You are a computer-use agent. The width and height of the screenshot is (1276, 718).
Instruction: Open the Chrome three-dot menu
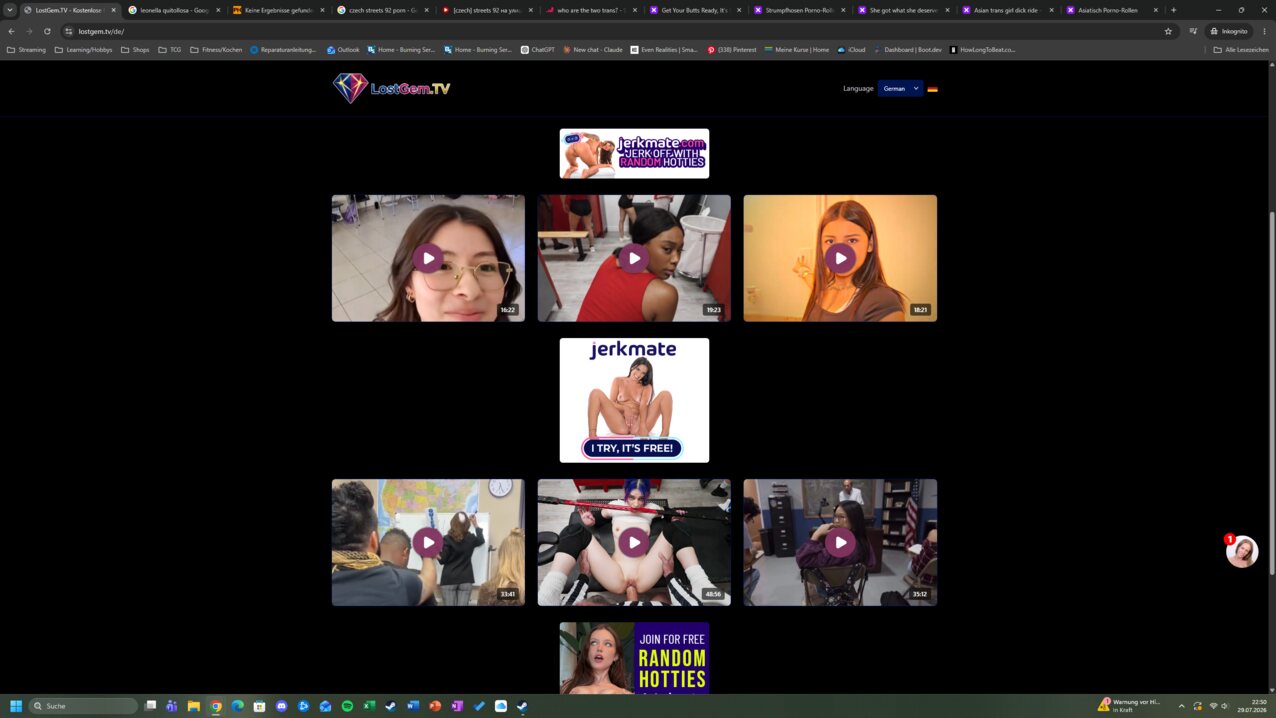tap(1264, 31)
